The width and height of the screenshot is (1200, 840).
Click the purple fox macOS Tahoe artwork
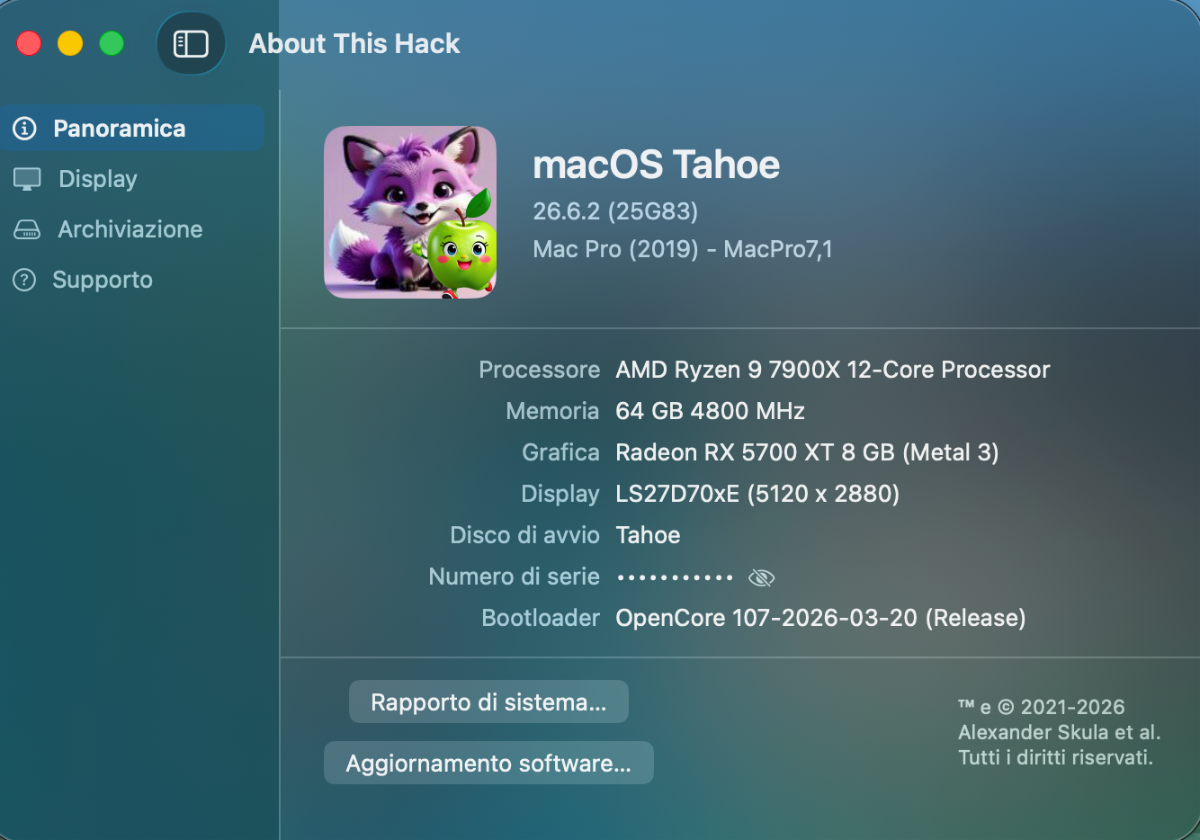(410, 212)
